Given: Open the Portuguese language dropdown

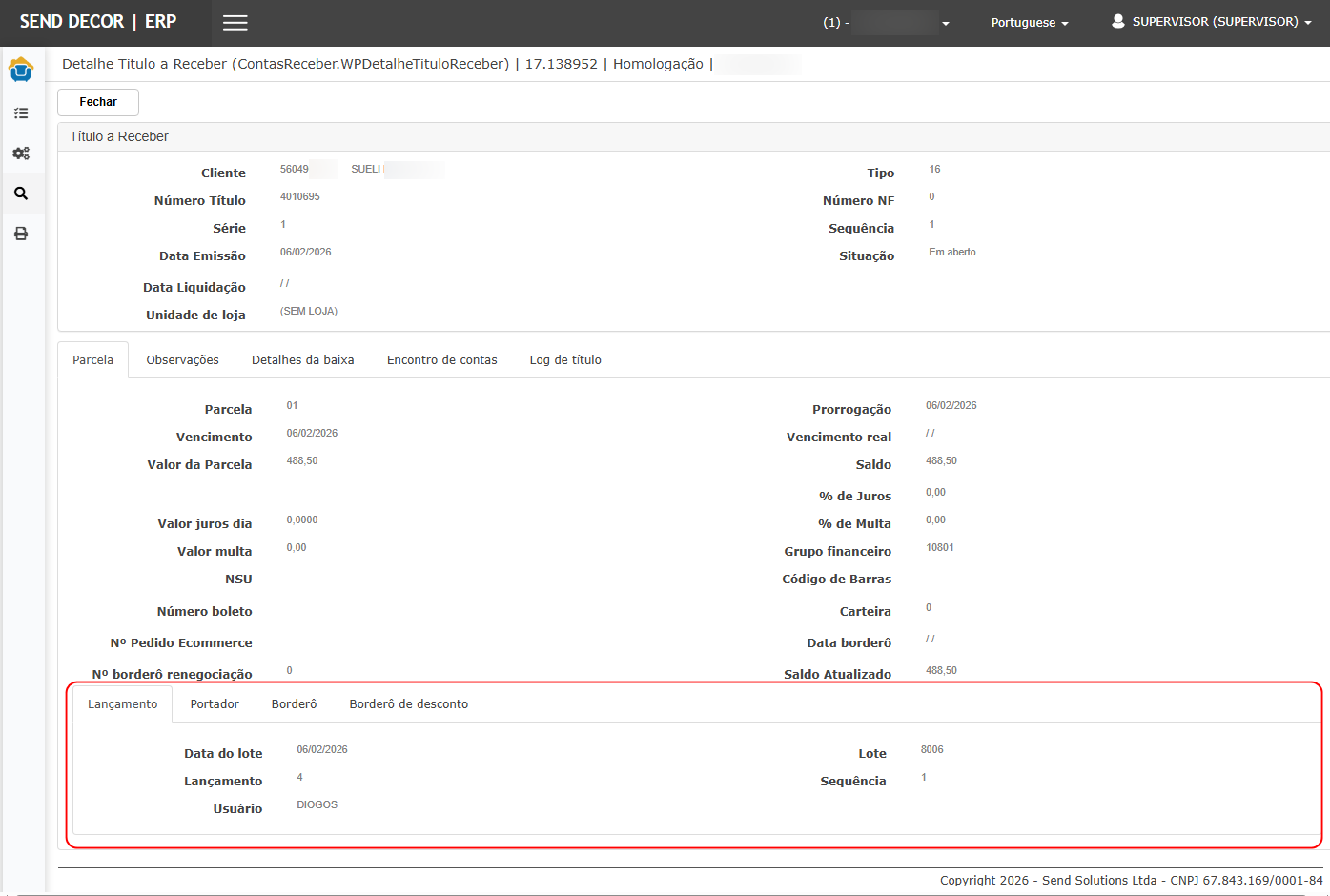Looking at the screenshot, I should pyautogui.click(x=1030, y=23).
